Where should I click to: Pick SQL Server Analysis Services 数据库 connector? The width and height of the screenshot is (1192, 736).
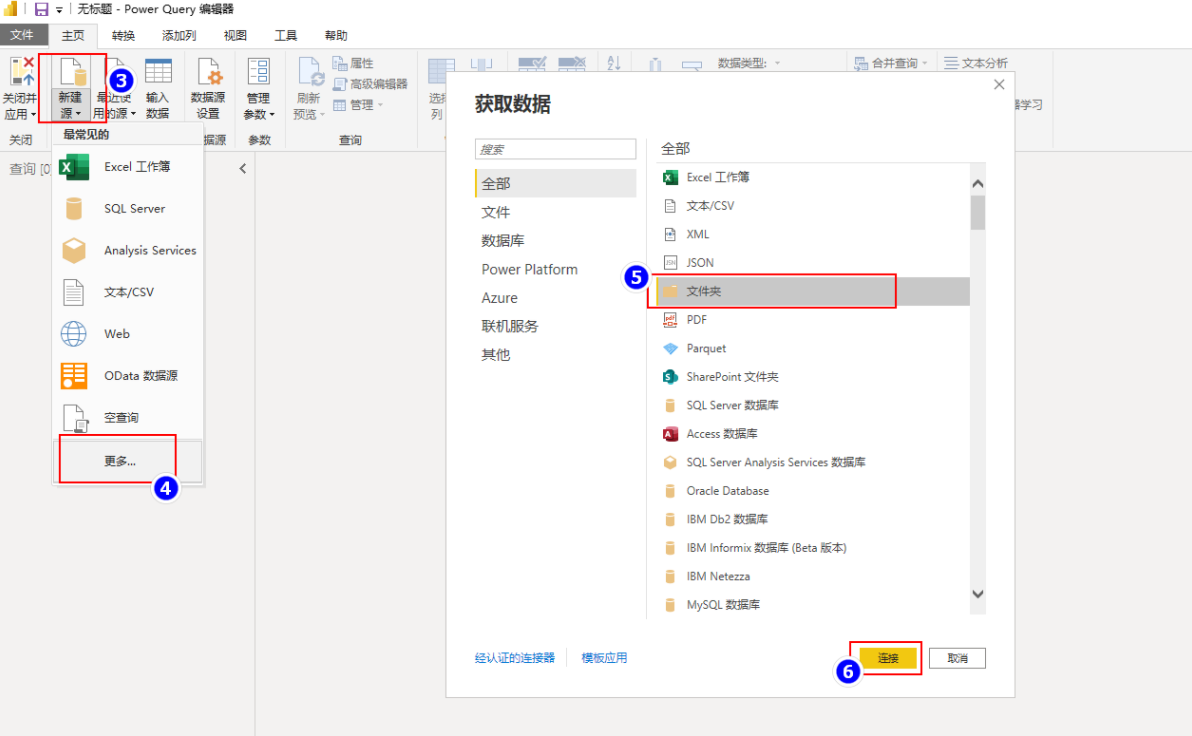(813, 462)
